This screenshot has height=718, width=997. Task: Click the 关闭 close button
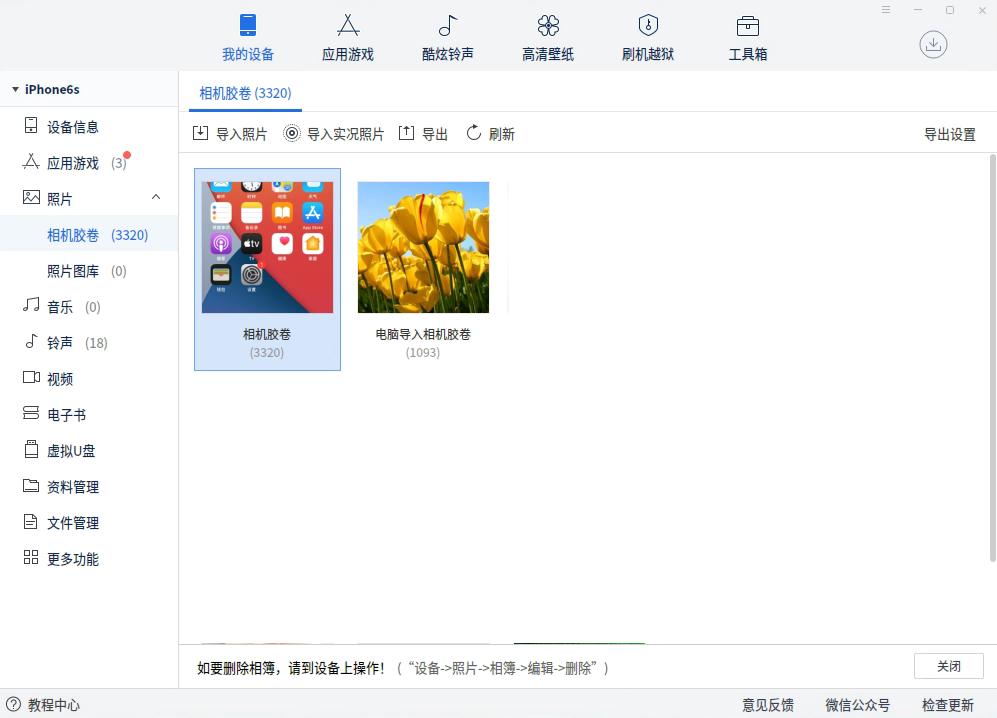pyautogui.click(x=948, y=666)
